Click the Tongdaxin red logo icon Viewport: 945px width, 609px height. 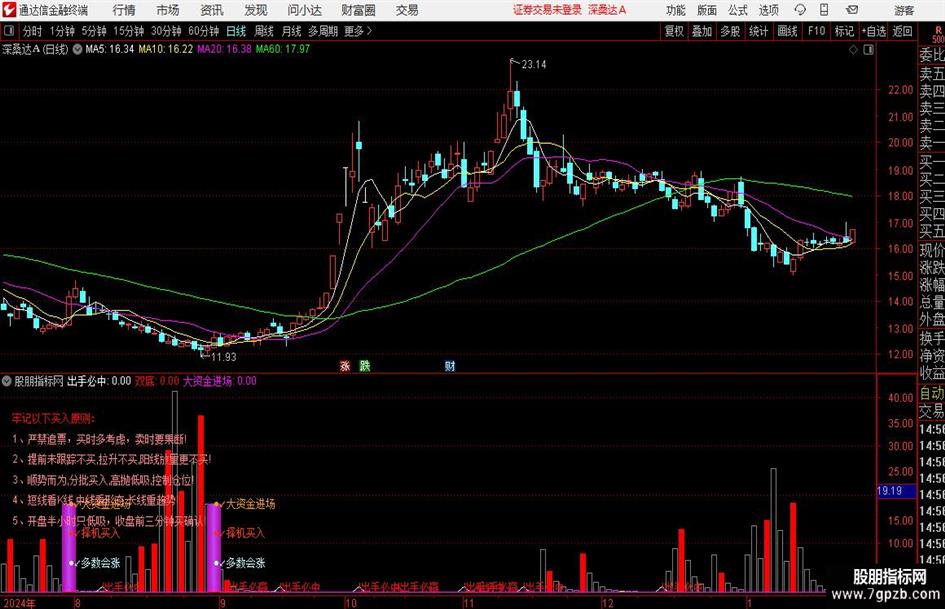[8, 10]
